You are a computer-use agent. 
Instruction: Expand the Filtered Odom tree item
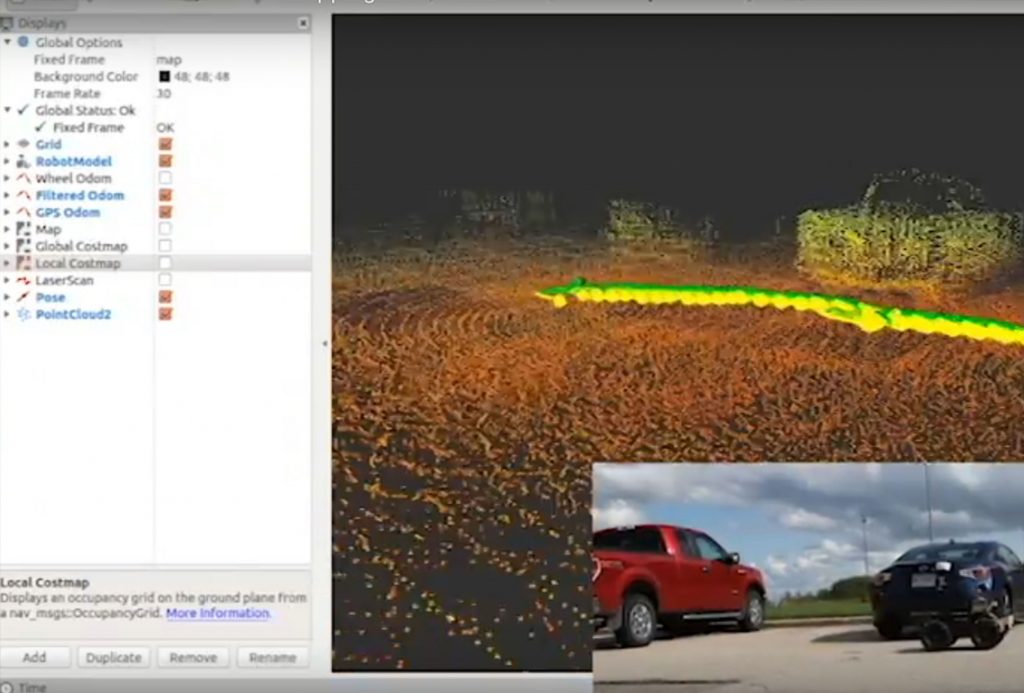pyautogui.click(x=7, y=195)
